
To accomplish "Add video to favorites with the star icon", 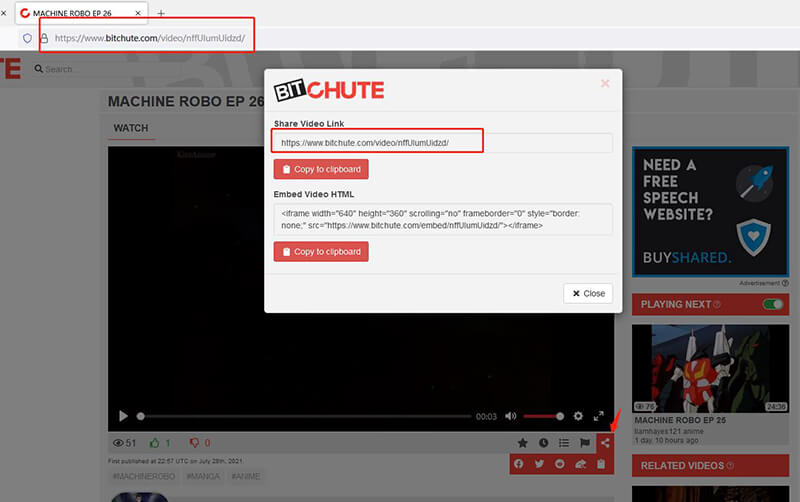I will 522,443.
